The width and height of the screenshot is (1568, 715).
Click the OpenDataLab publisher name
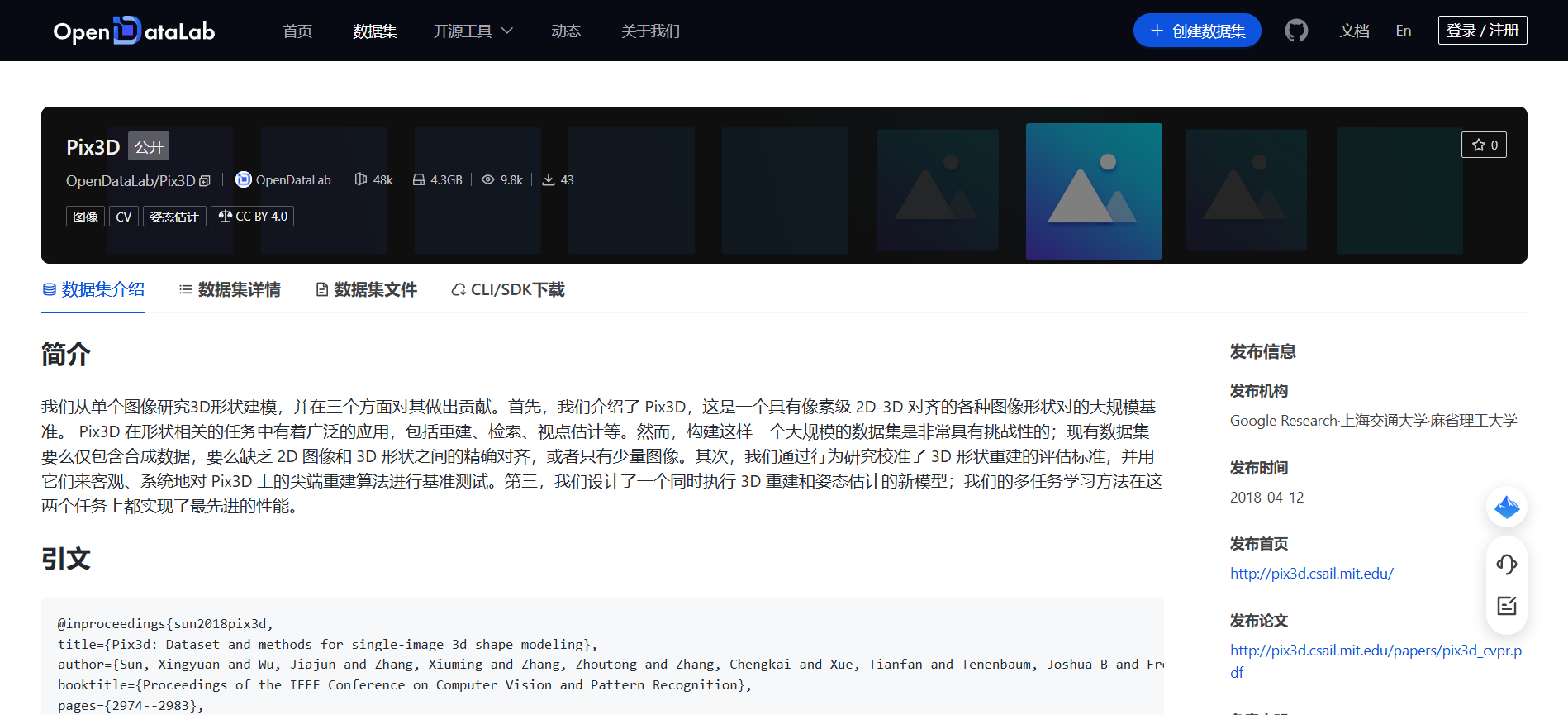[293, 180]
